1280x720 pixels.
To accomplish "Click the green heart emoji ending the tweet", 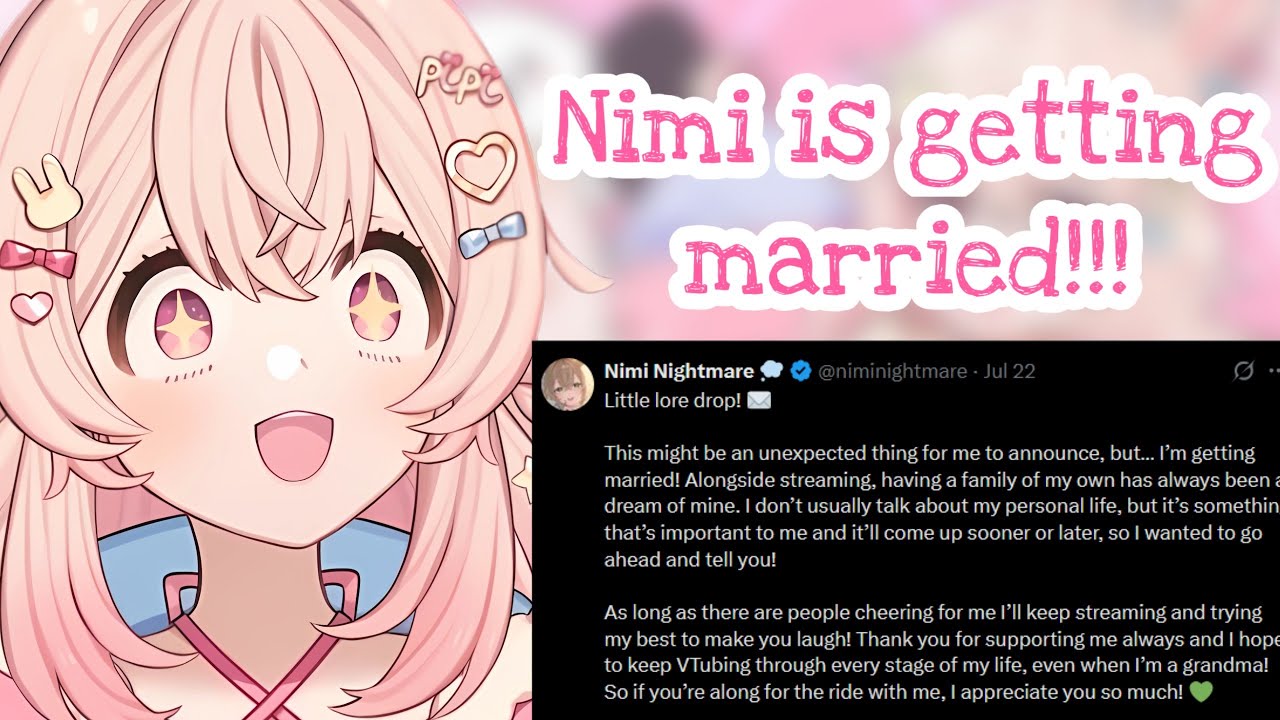I will 1203,691.
